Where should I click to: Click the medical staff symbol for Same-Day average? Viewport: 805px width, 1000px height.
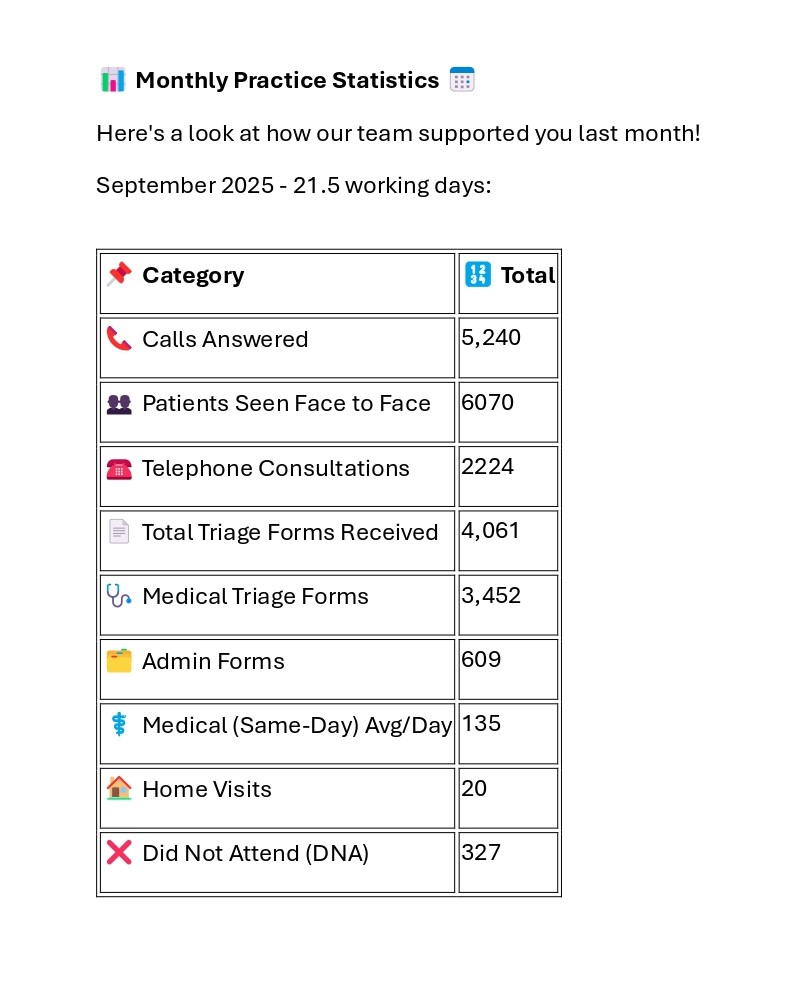119,725
